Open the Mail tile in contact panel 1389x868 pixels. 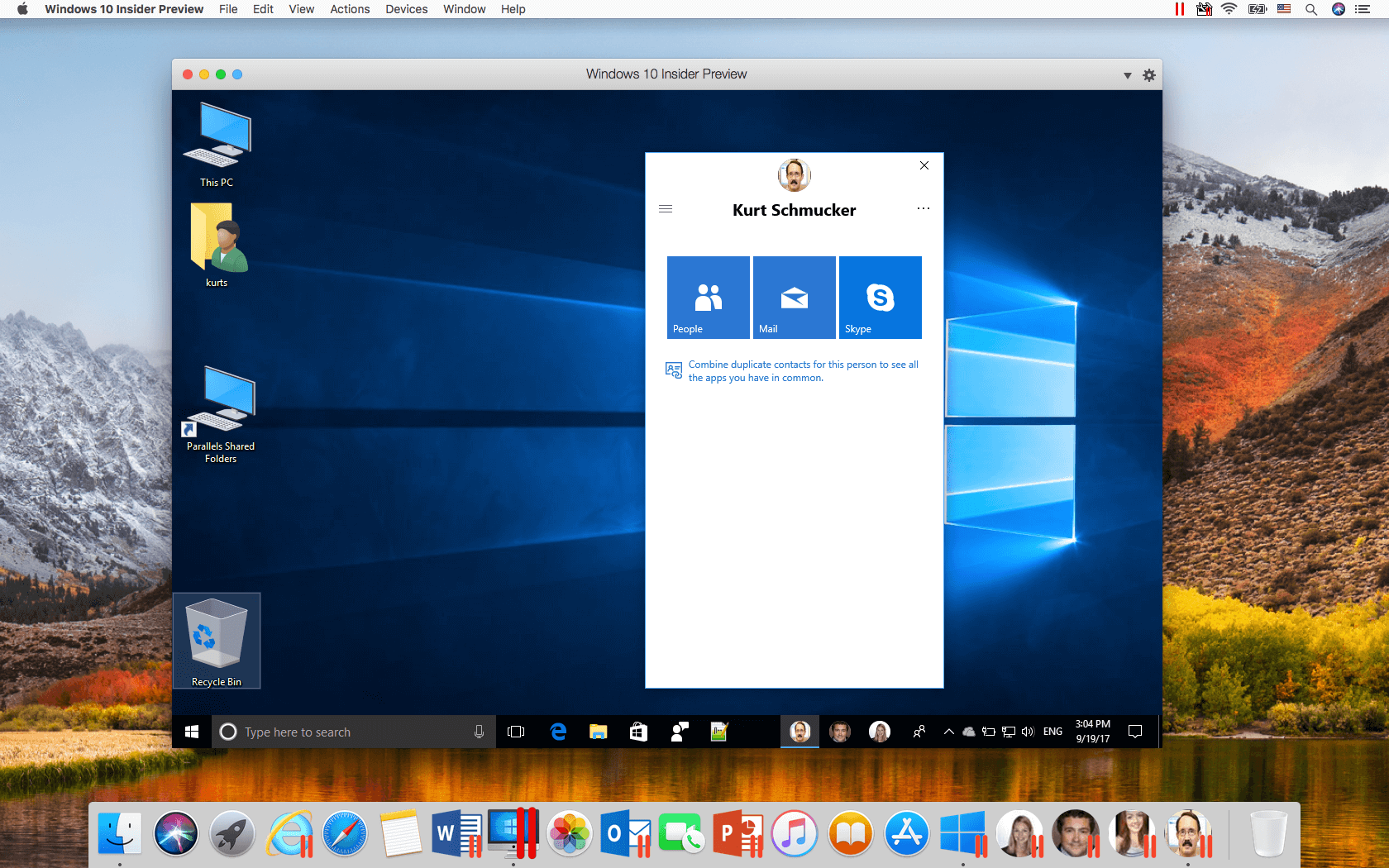point(795,298)
